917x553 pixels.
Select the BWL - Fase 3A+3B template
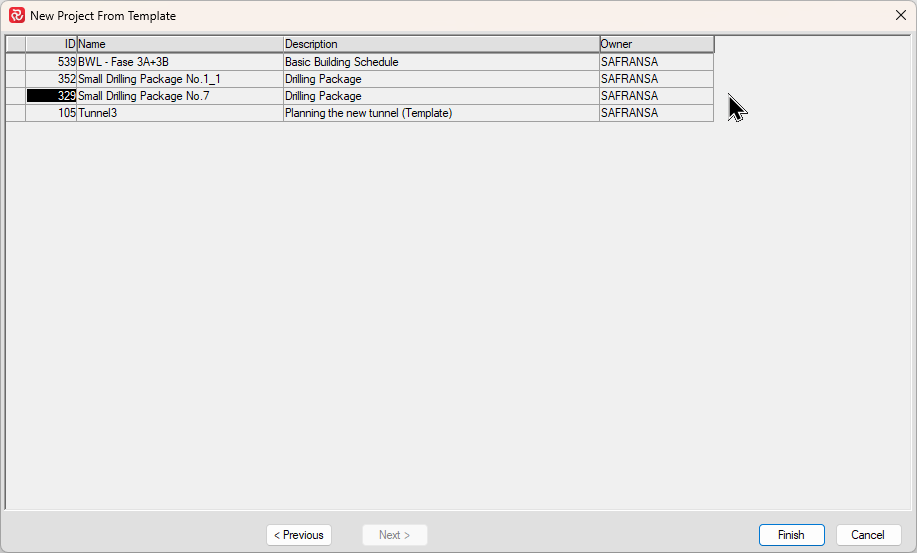(x=180, y=62)
